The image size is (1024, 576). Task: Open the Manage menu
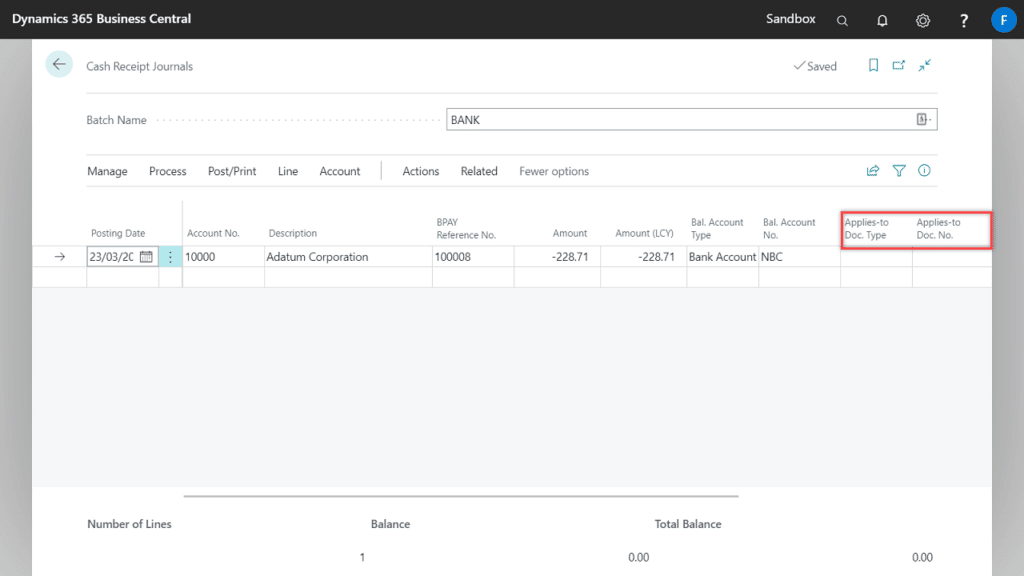click(x=107, y=171)
